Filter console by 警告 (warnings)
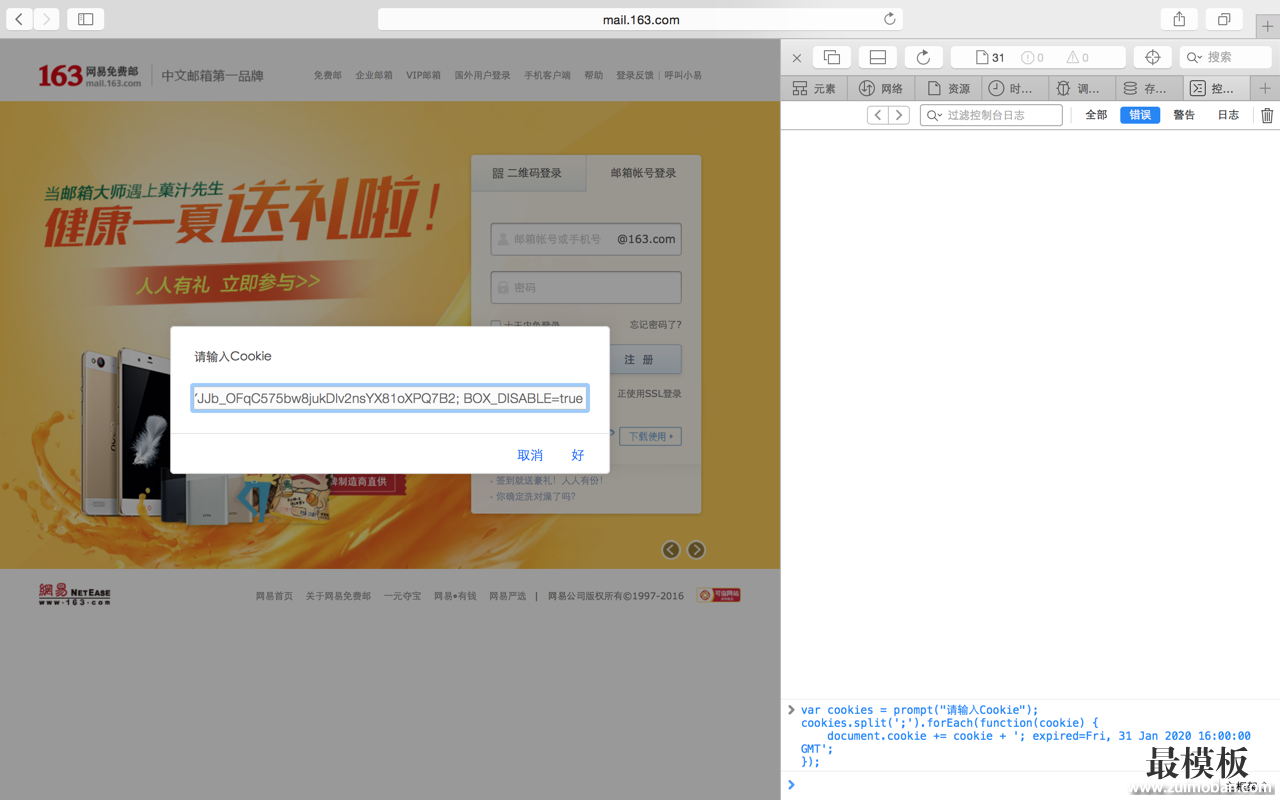The height and width of the screenshot is (800, 1280). pos(1184,115)
